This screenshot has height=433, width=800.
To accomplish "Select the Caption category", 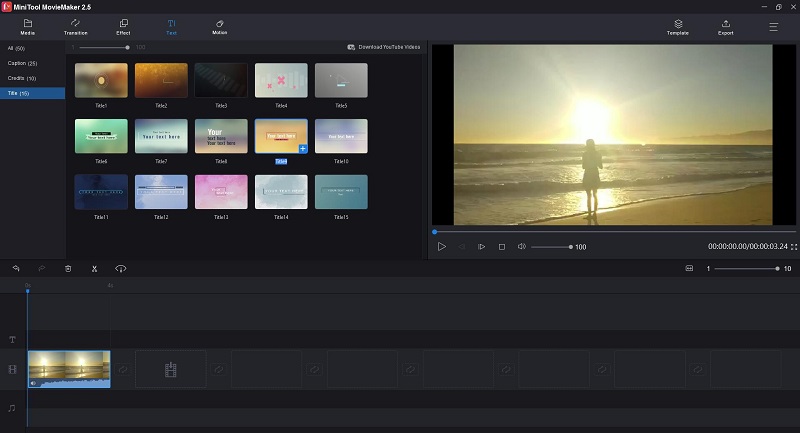I will (22, 63).
